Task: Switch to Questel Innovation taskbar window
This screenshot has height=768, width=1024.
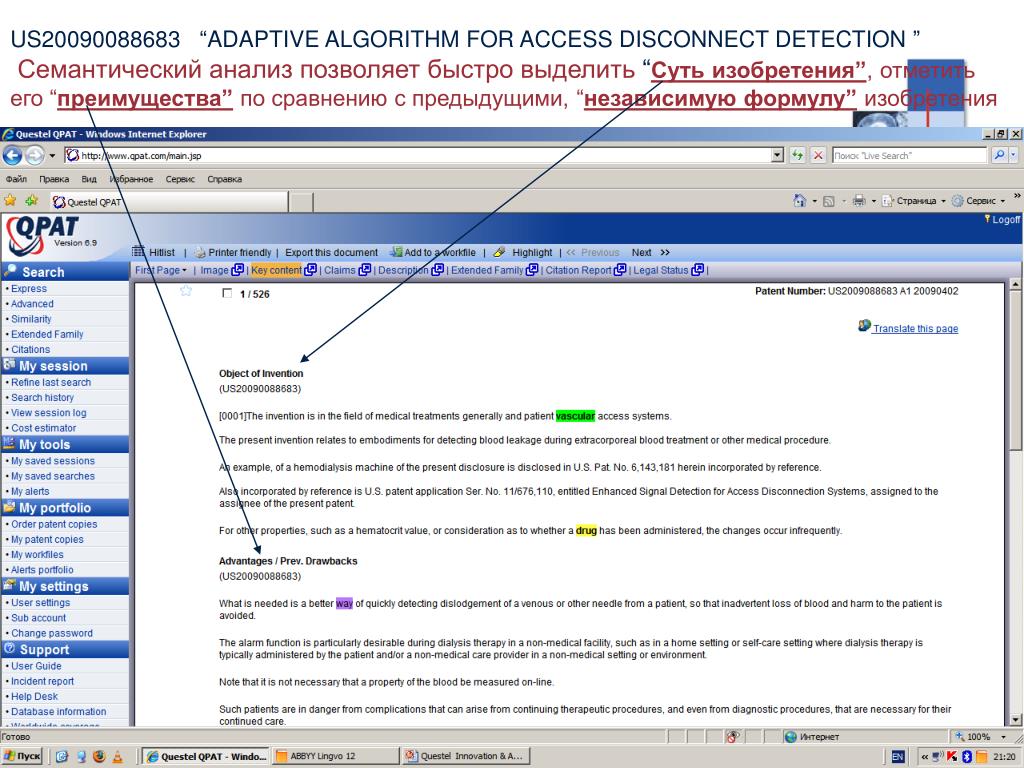Action: (465, 756)
